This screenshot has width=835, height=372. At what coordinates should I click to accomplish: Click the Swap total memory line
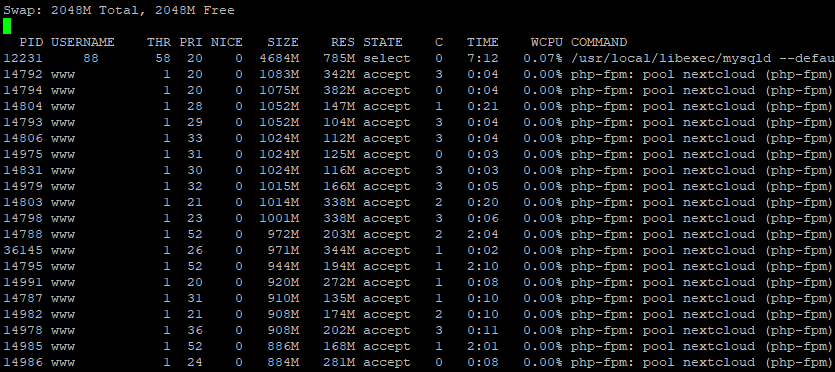pyautogui.click(x=119, y=10)
